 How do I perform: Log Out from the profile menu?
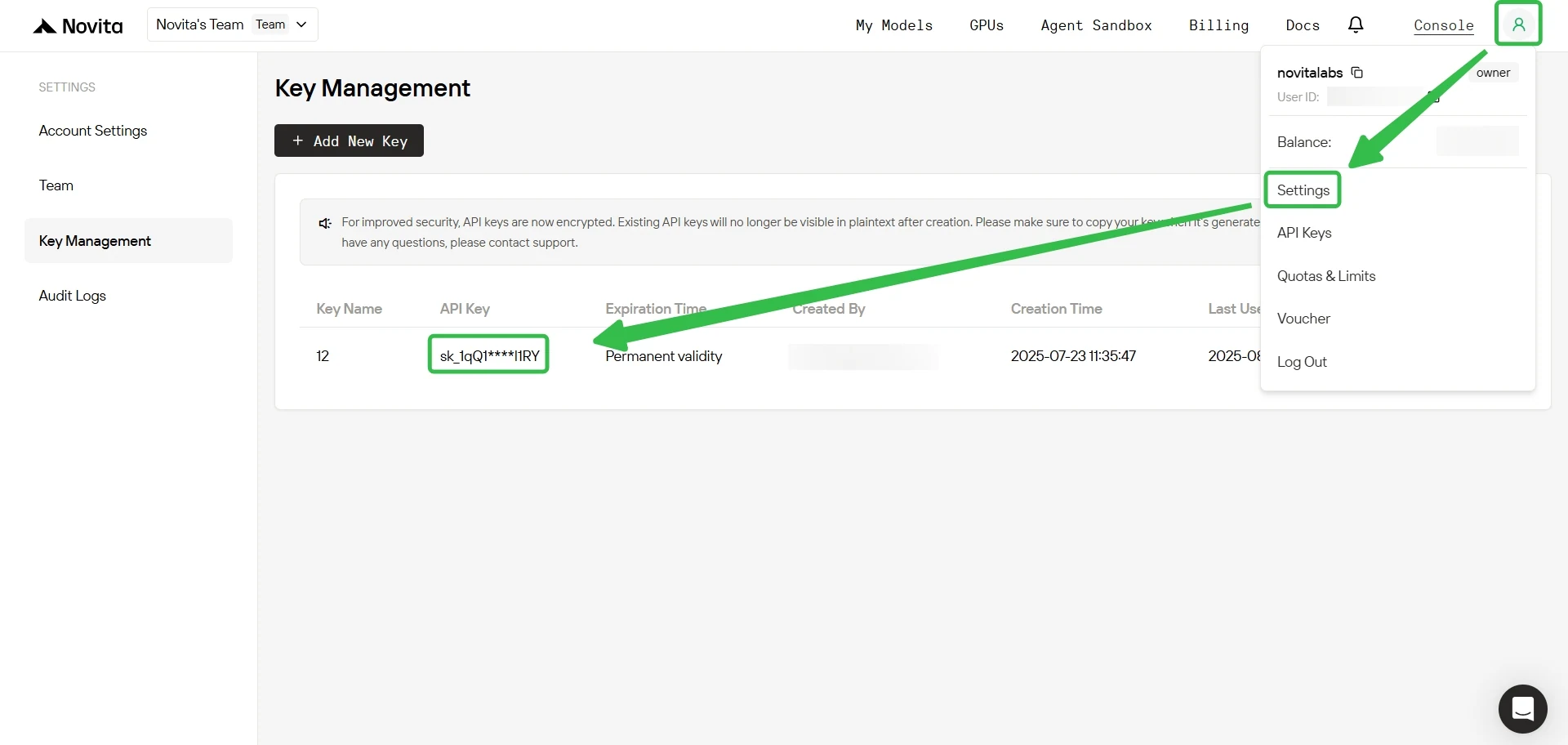(1302, 362)
